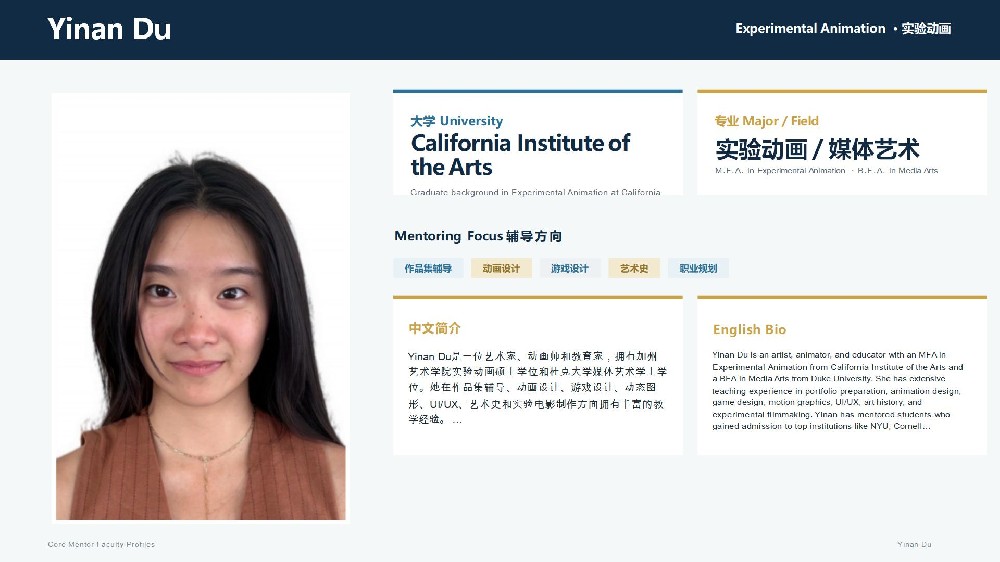Select the '游戏设计' tag
Image resolution: width=1000 pixels, height=562 pixels.
(570, 269)
